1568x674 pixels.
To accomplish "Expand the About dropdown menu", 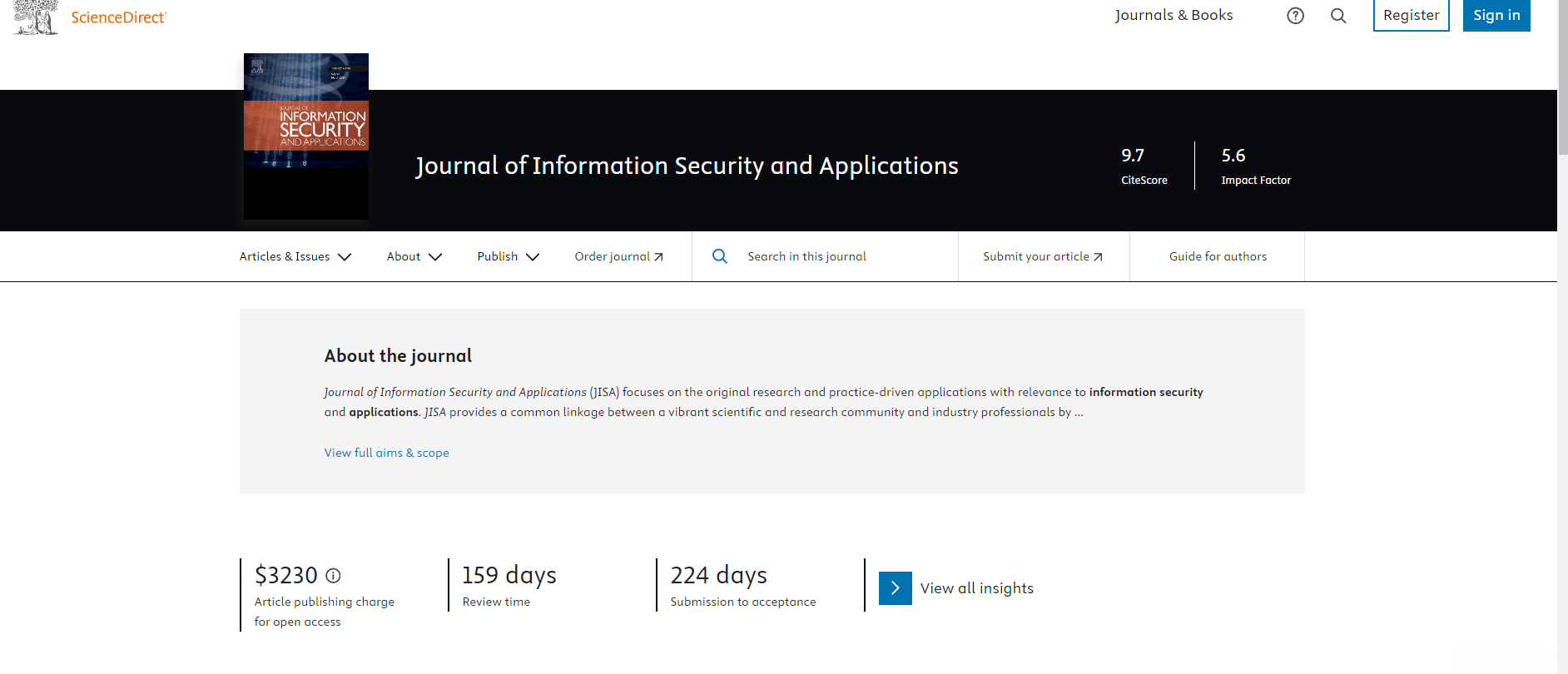I will click(414, 256).
